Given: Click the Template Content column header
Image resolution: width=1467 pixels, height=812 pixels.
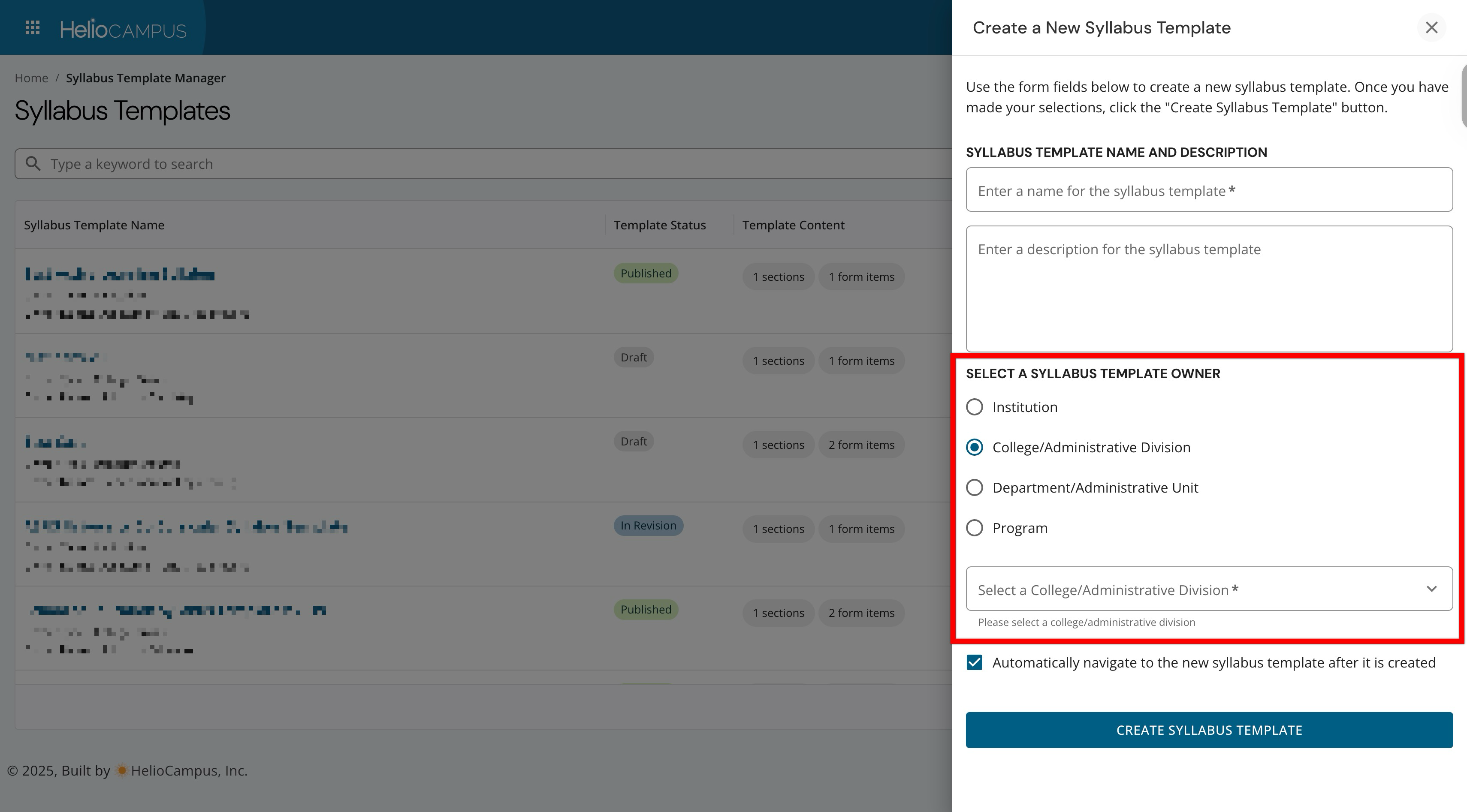Looking at the screenshot, I should [x=793, y=226].
